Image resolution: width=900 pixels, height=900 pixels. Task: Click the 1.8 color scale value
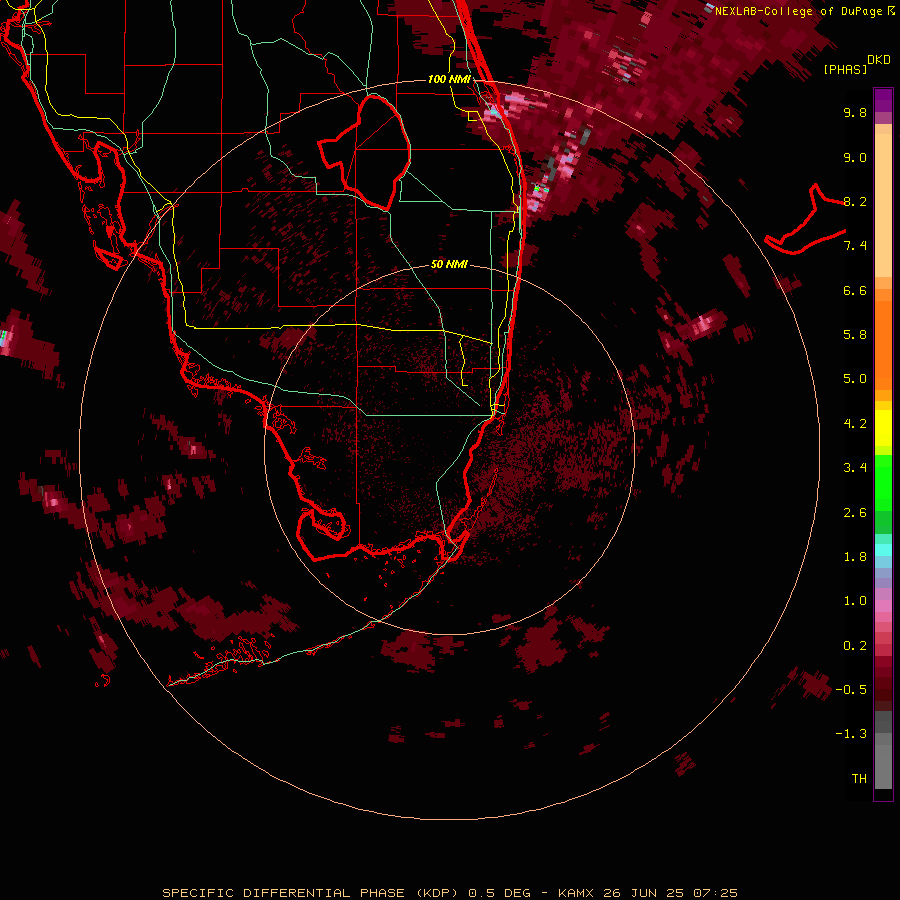[855, 557]
